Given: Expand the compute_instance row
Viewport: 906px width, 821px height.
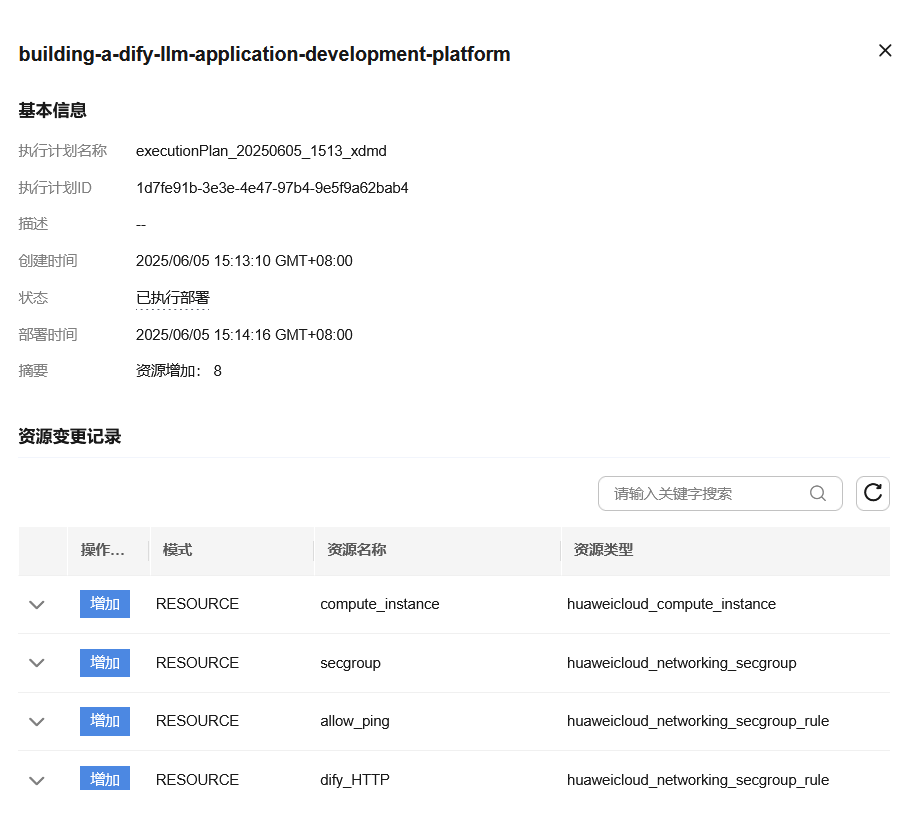Looking at the screenshot, I should click(x=37, y=605).
